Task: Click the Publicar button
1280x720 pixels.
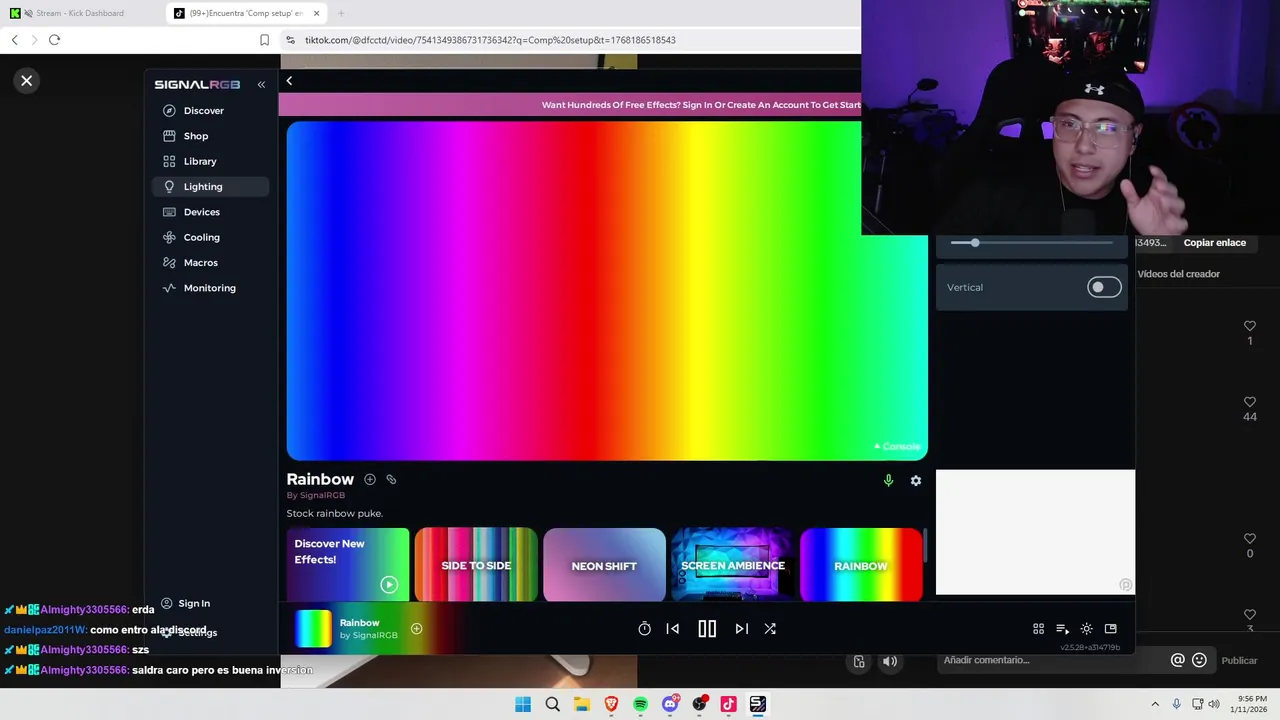Action: click(x=1239, y=660)
